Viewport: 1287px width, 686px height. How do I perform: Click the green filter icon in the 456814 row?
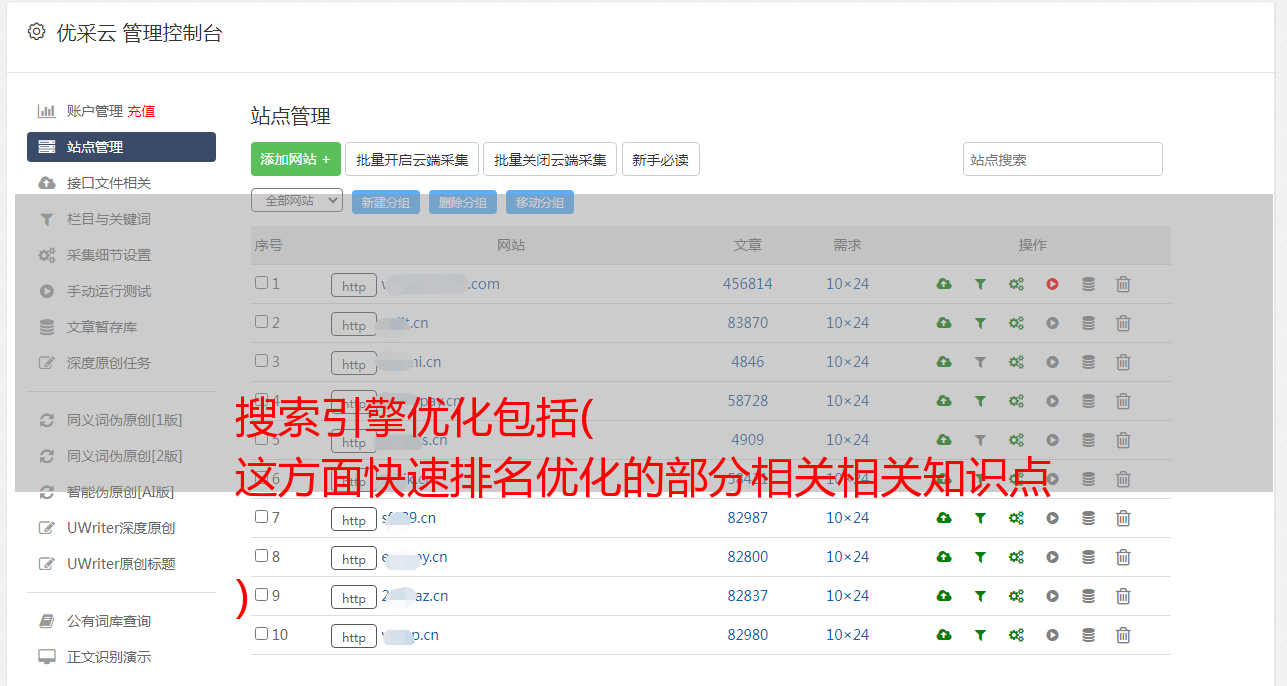[x=980, y=284]
